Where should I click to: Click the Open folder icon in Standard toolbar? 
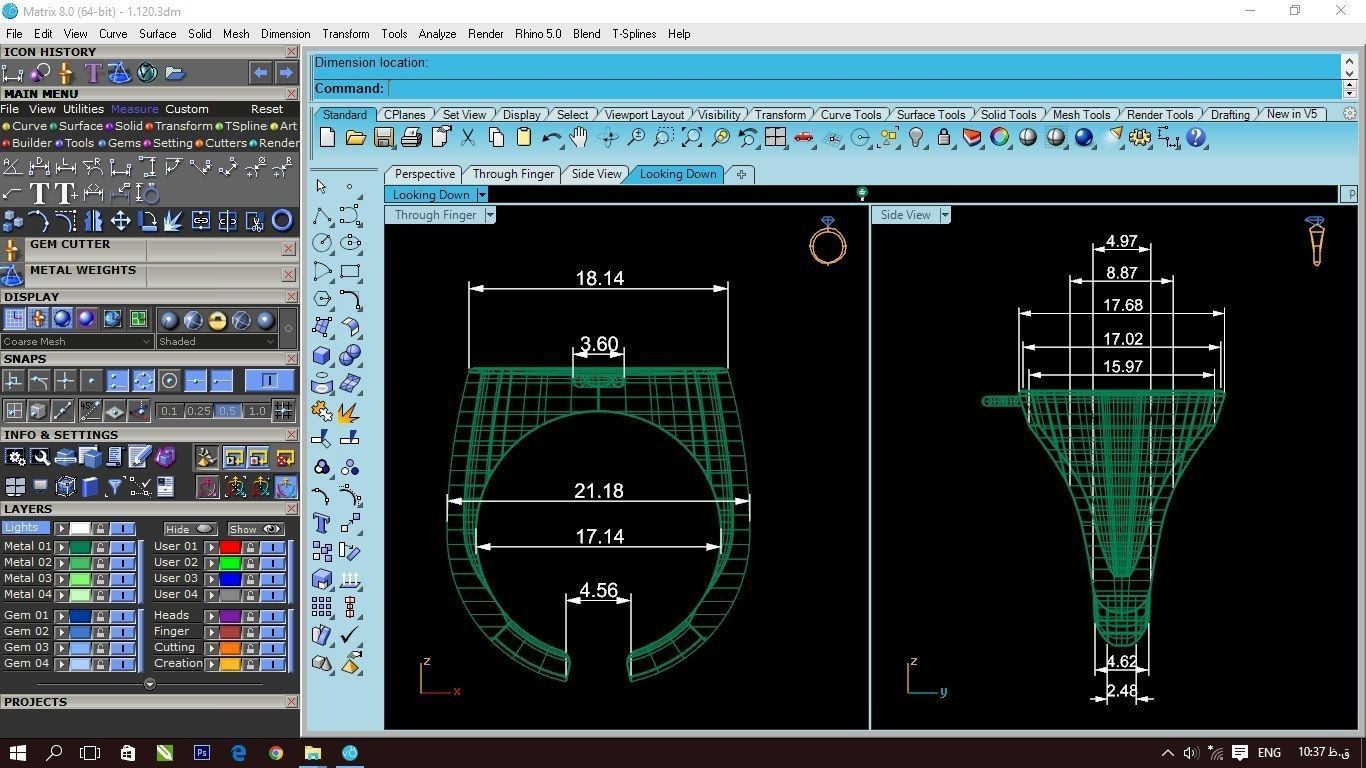coord(355,138)
